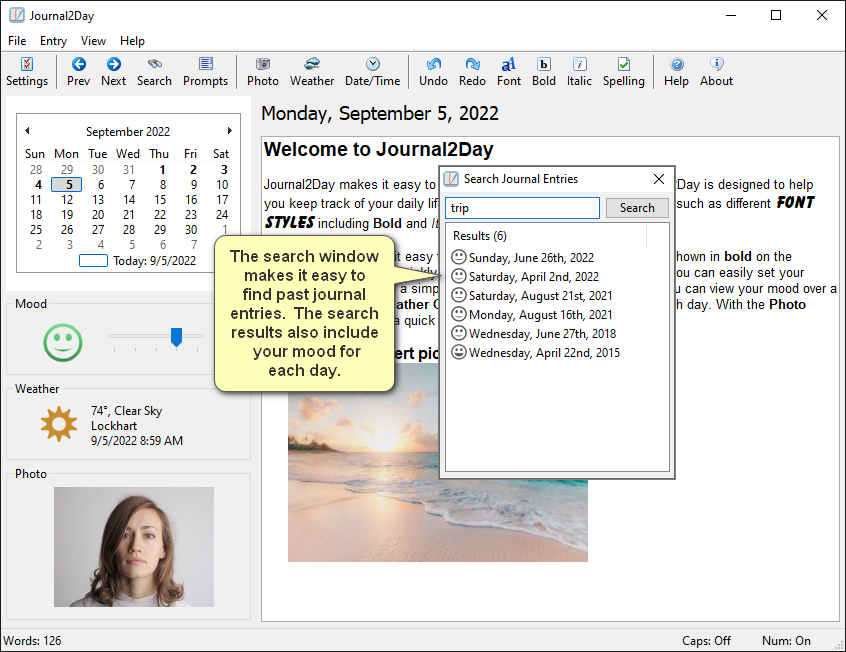Click the green mood smiley face
The image size is (846, 652).
tap(63, 343)
